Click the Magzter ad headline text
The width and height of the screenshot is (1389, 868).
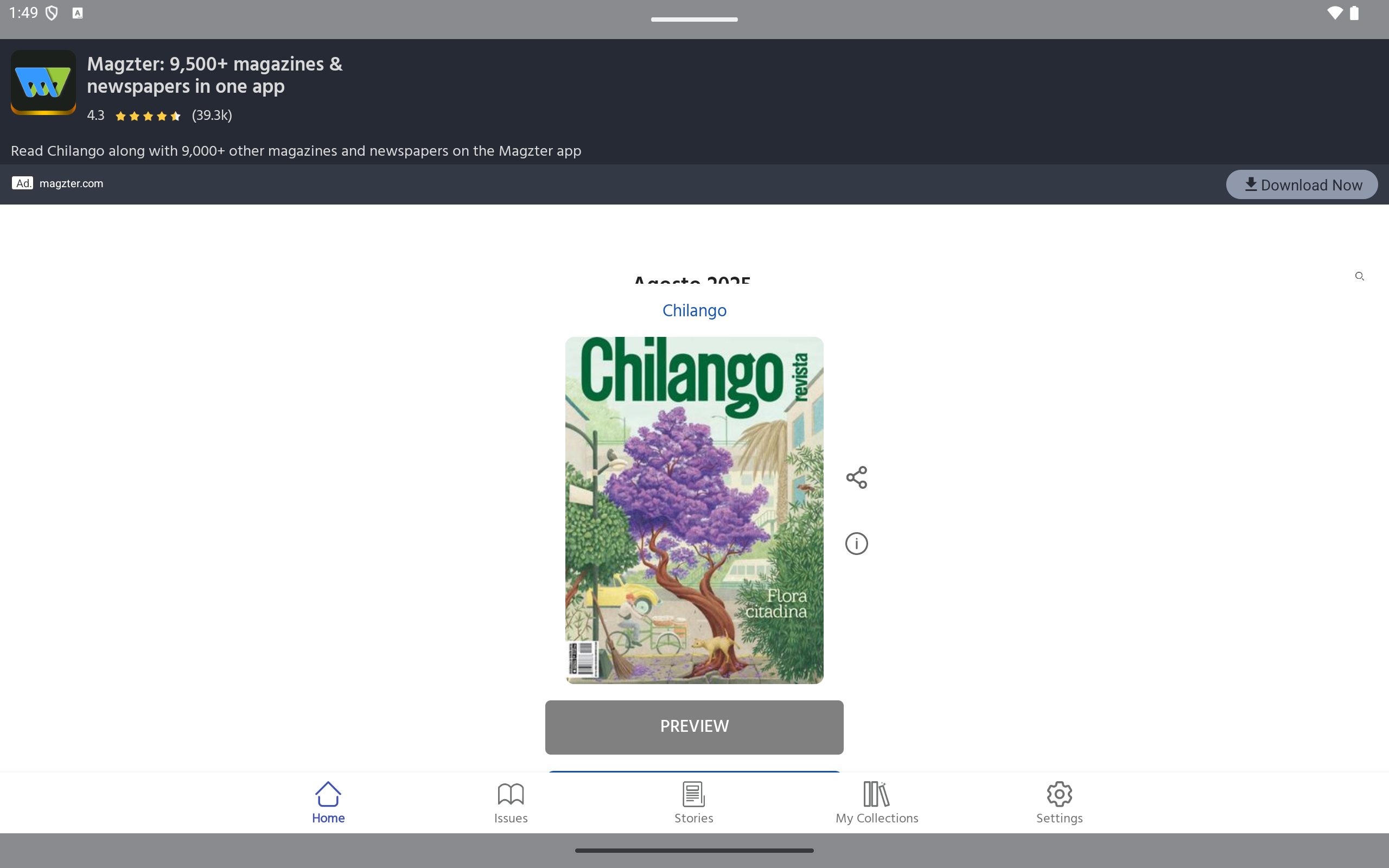click(215, 75)
